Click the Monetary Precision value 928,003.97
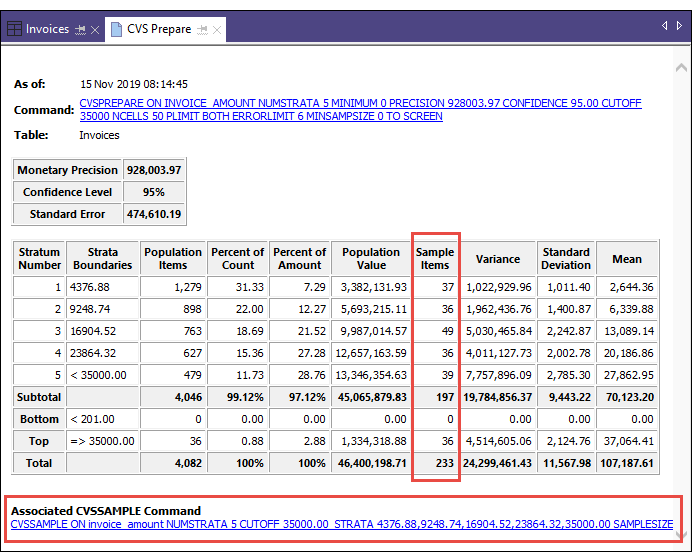 pyautogui.click(x=153, y=170)
